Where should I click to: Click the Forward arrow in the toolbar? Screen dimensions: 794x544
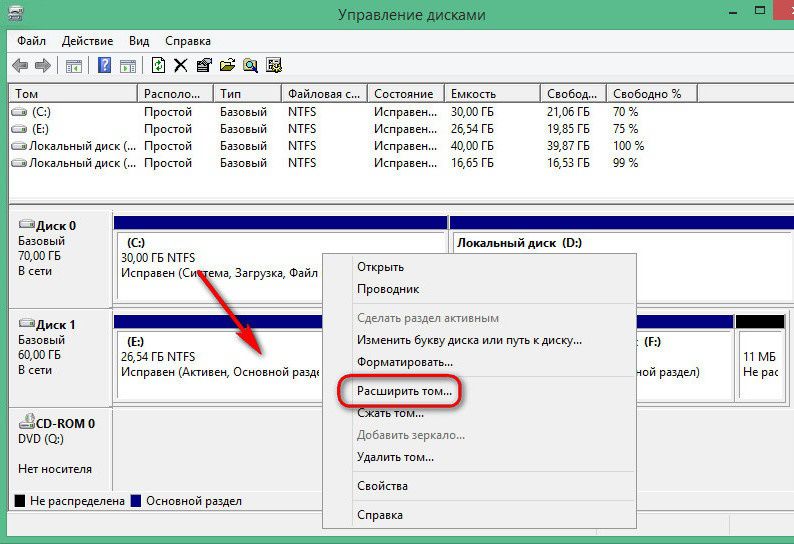point(43,66)
